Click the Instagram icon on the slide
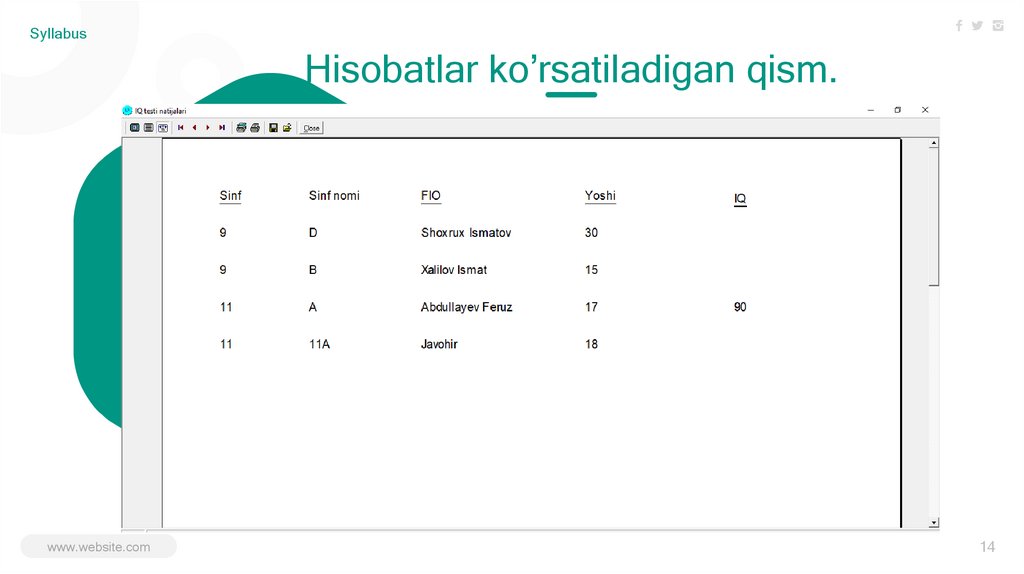This screenshot has height=574, width=1024. 999,25
